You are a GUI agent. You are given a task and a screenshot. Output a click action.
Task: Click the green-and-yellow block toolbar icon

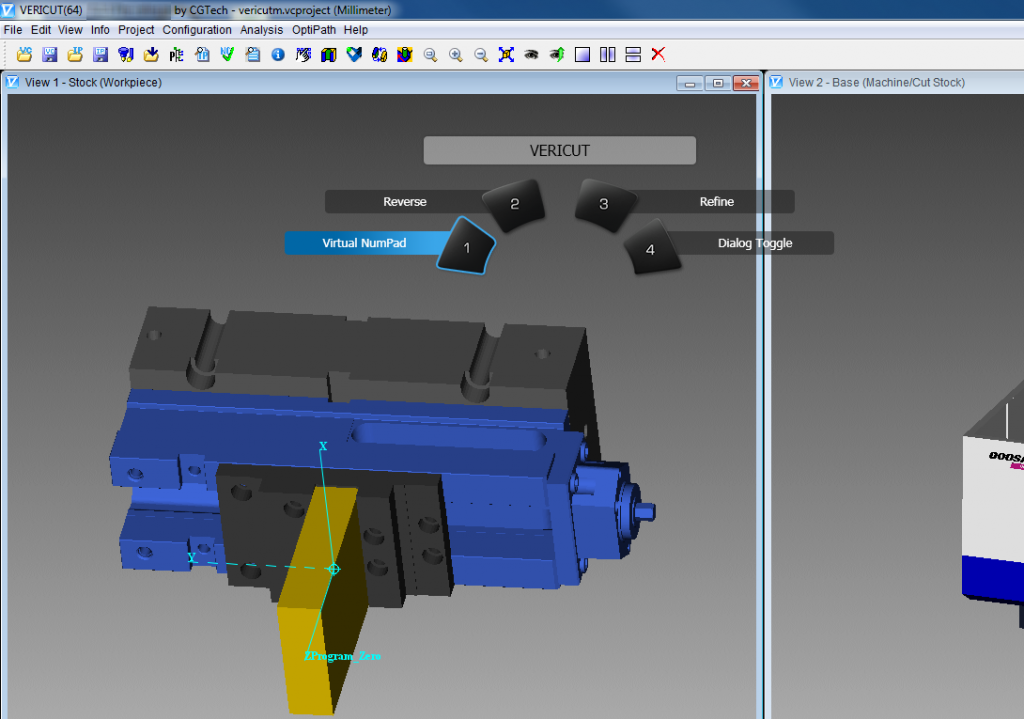click(x=328, y=55)
